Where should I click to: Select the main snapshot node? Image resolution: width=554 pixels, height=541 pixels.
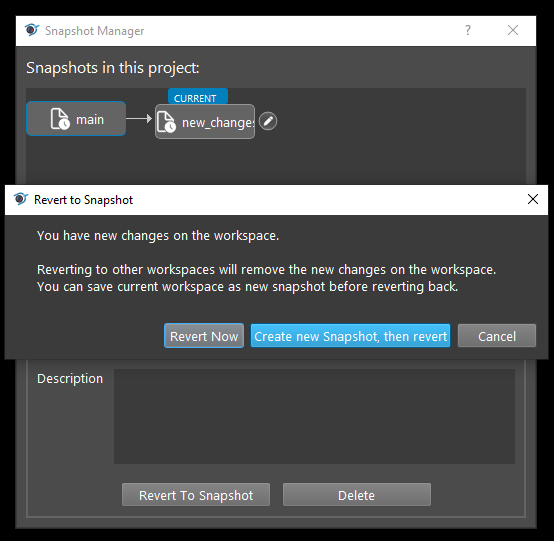pos(76,119)
